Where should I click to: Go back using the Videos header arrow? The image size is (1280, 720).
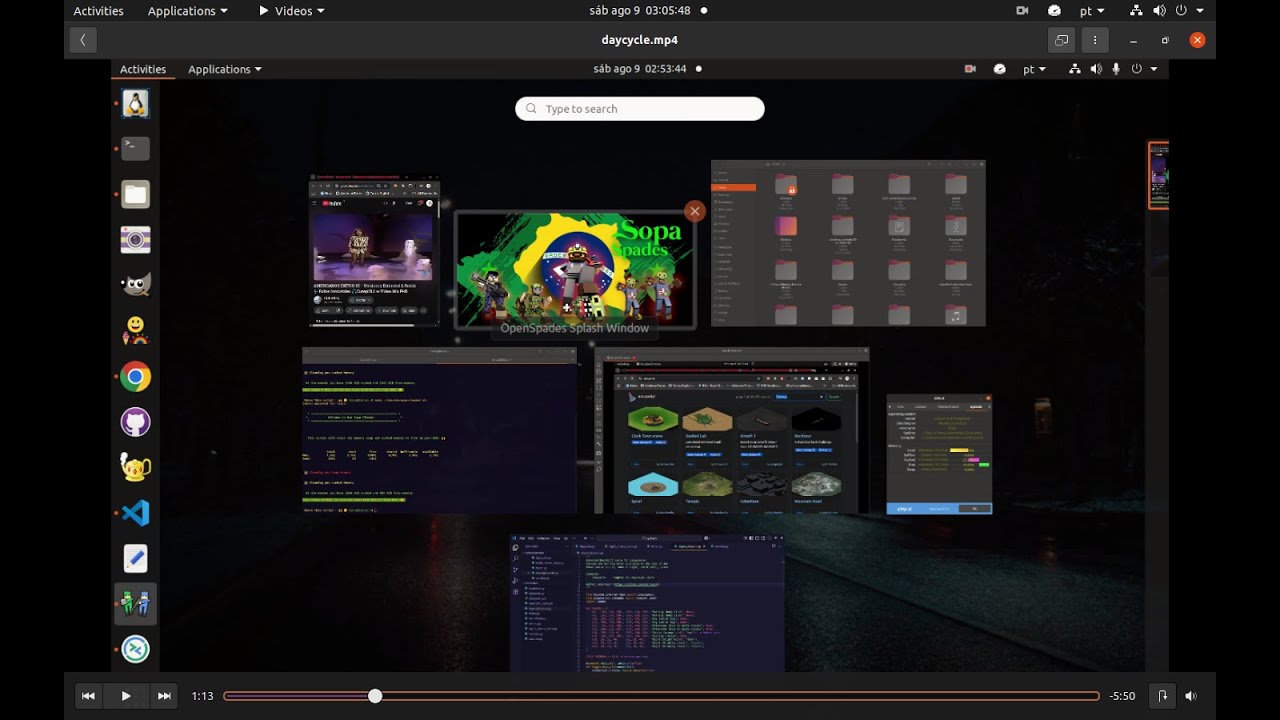click(x=83, y=40)
